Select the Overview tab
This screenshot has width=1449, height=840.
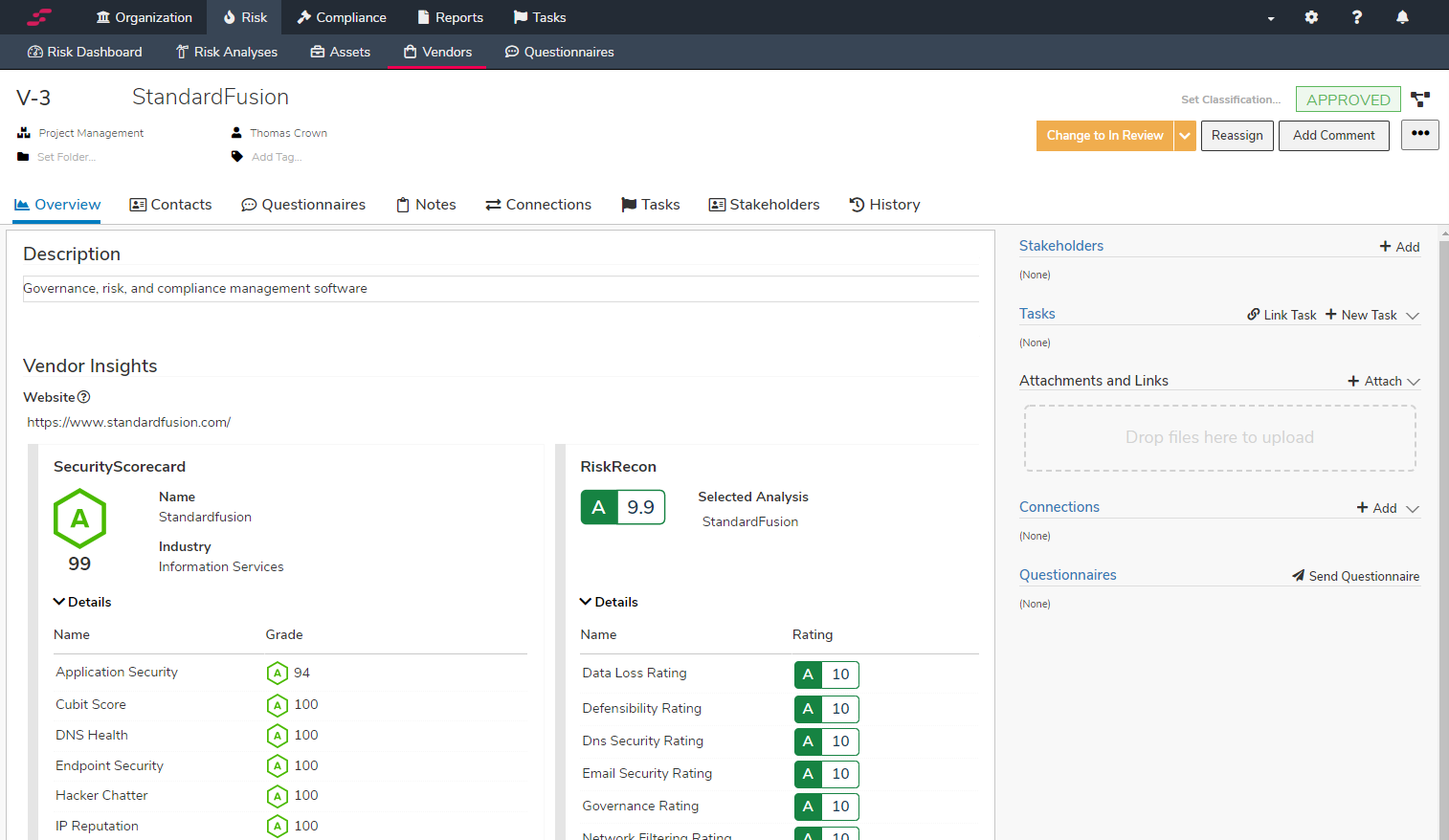click(57, 205)
